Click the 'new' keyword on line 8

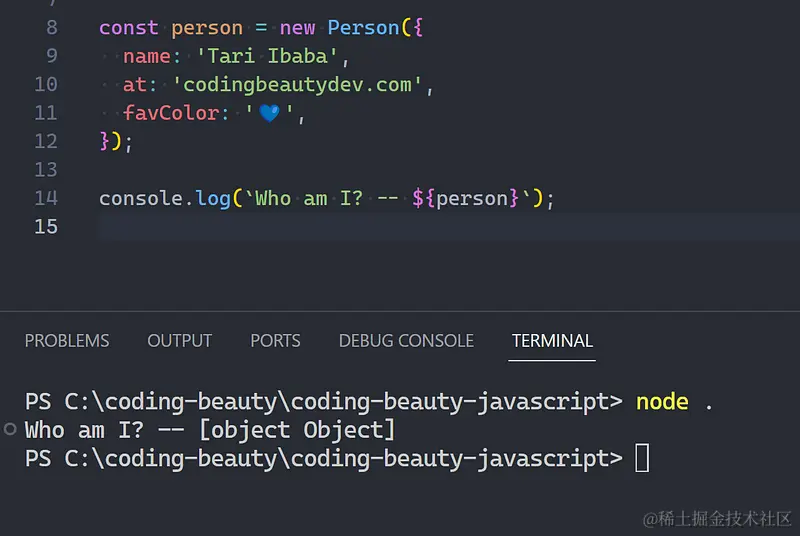297,28
